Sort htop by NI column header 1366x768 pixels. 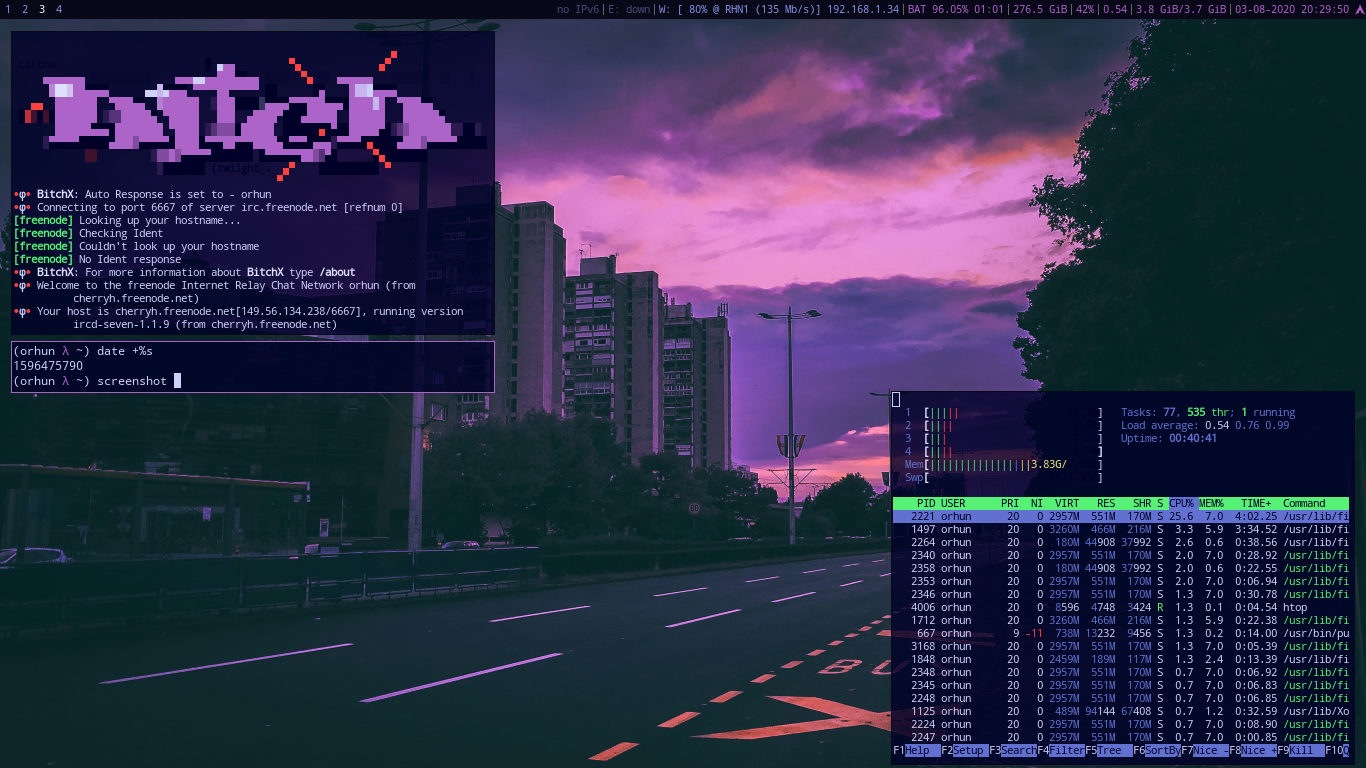1037,503
